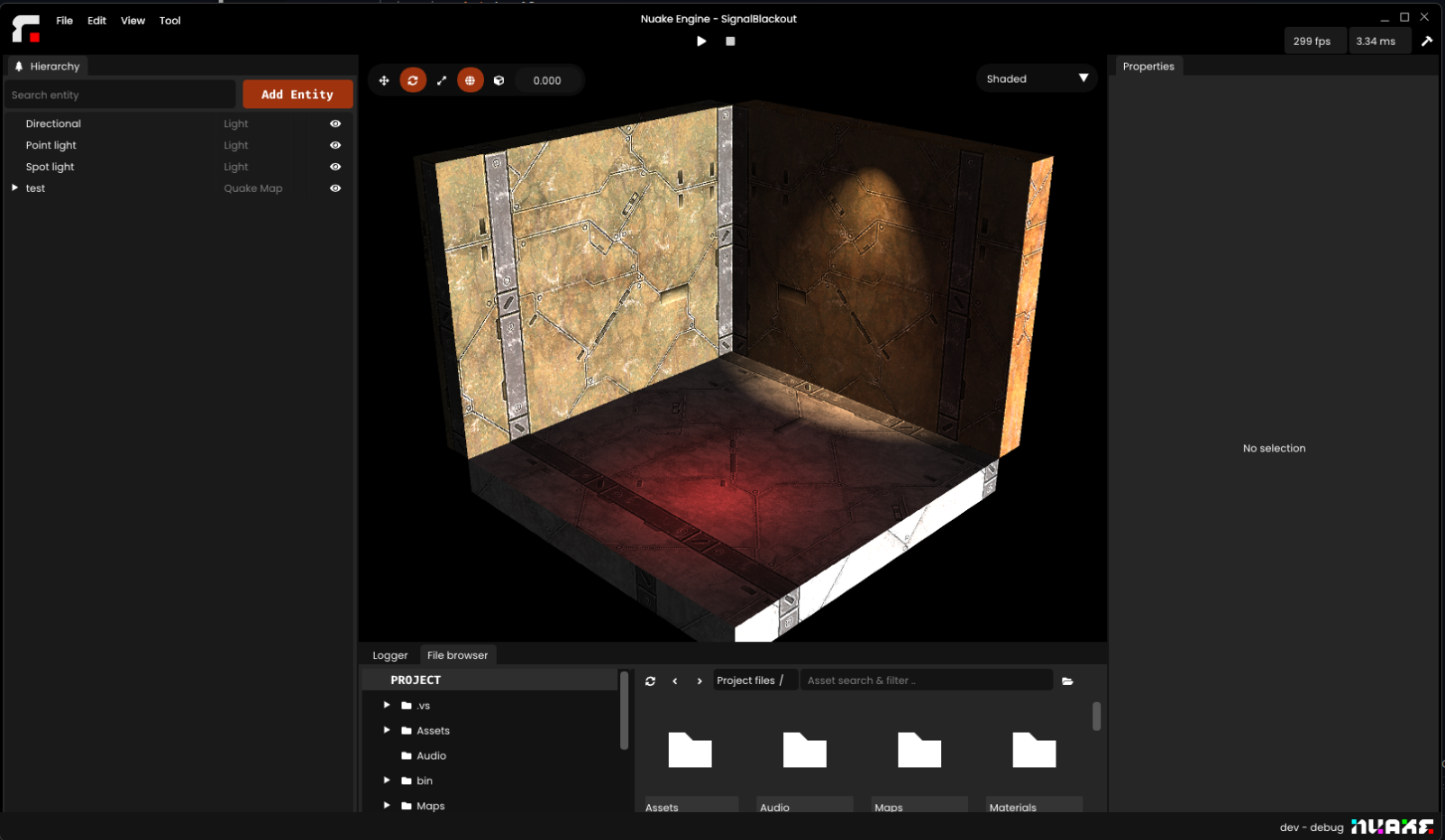
Task: Open the Shaded view mode dropdown
Action: coord(1037,78)
